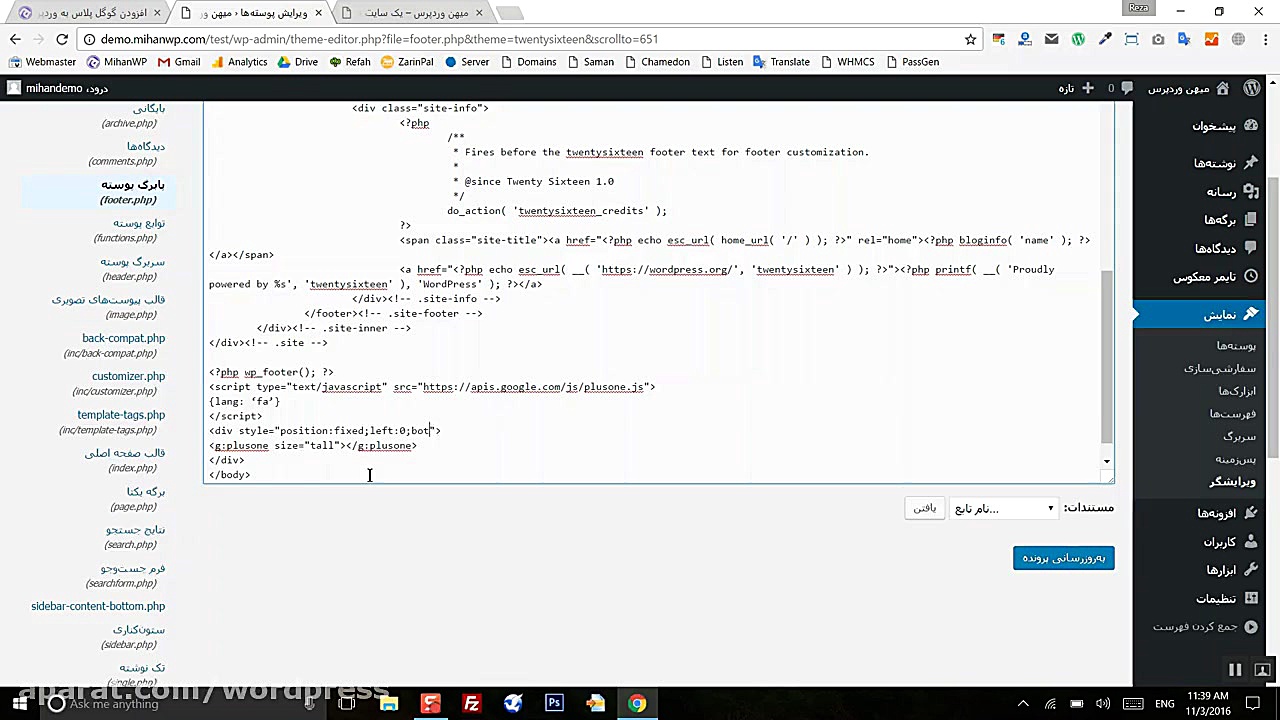Click the Windows Start button
This screenshot has height=720, width=1280.
pyautogui.click(x=20, y=704)
